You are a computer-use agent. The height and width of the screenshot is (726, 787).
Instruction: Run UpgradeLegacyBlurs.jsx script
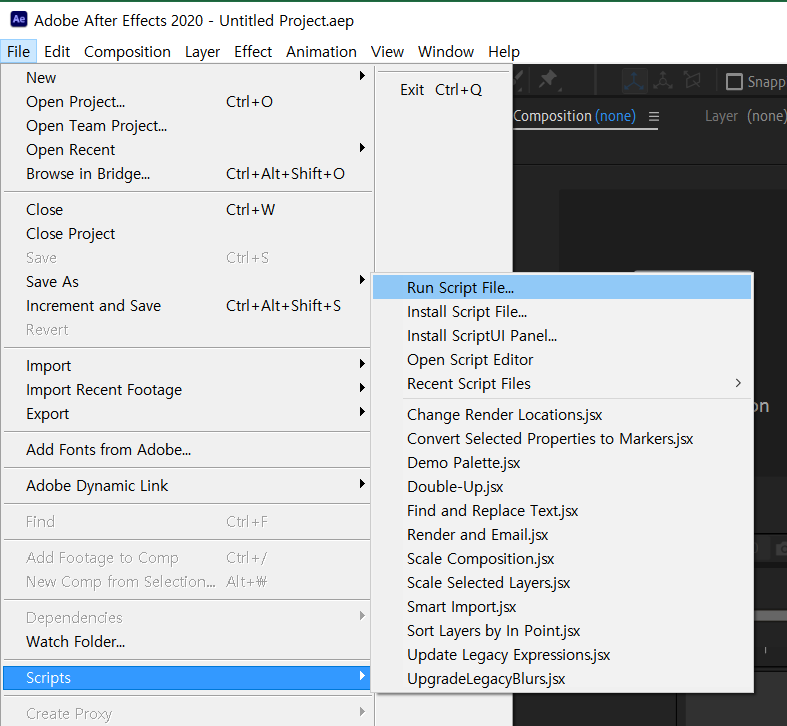[562, 679]
